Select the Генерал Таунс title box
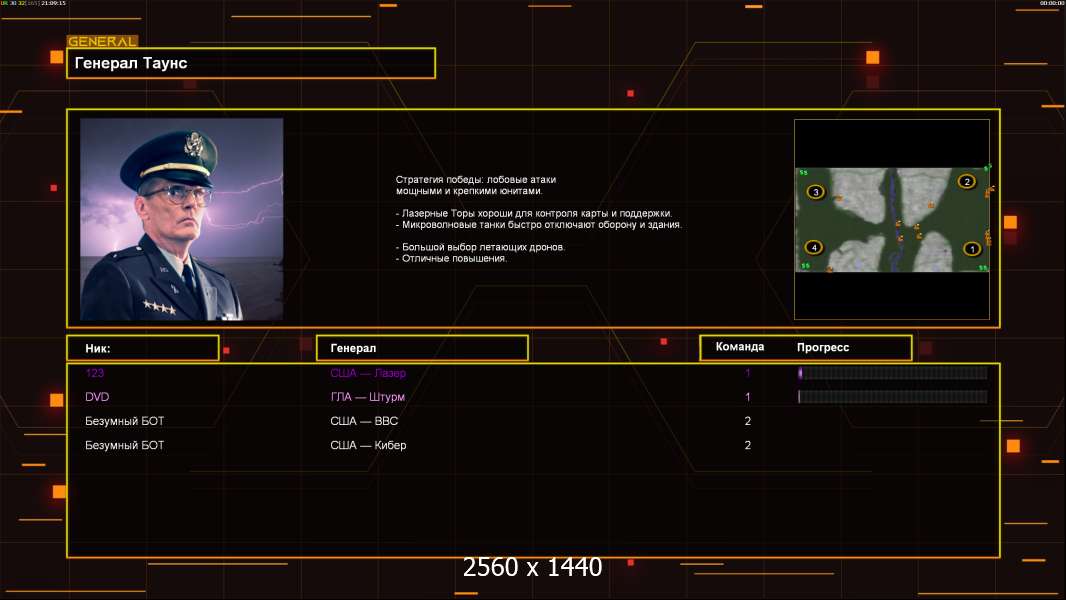 [x=251, y=63]
